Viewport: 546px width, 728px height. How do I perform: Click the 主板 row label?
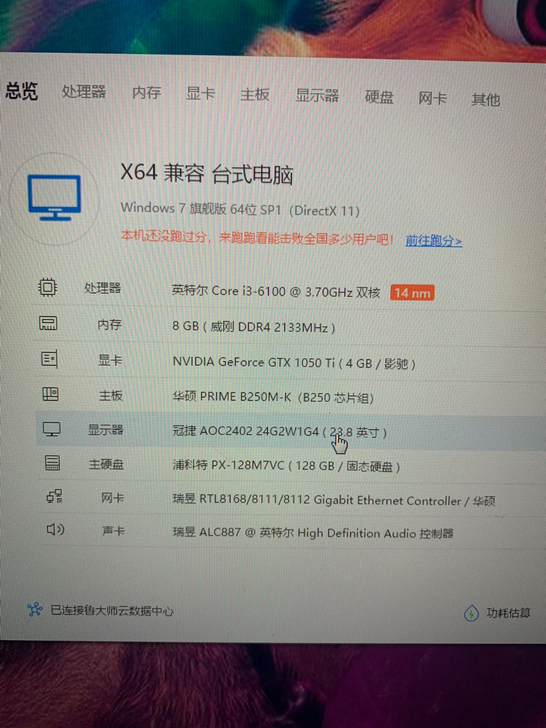click(110, 395)
